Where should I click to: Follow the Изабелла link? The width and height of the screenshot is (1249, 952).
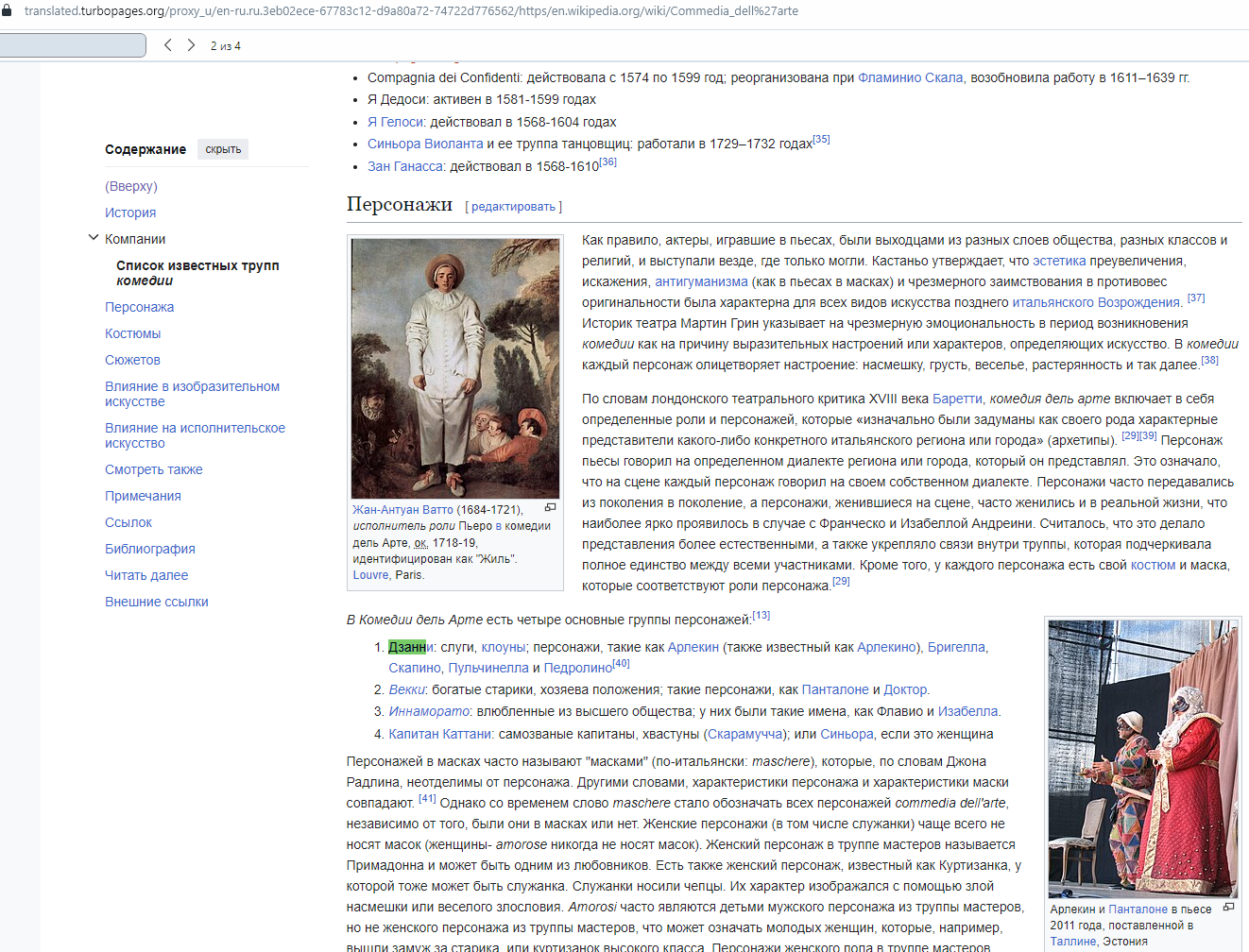[967, 711]
